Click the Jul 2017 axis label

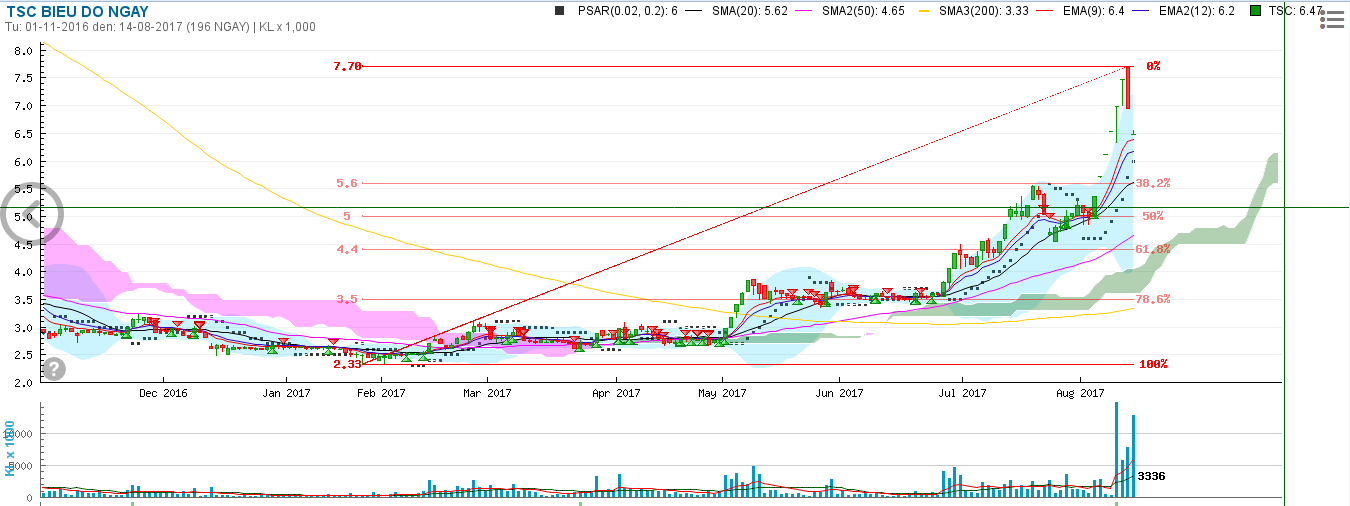pyautogui.click(x=961, y=393)
